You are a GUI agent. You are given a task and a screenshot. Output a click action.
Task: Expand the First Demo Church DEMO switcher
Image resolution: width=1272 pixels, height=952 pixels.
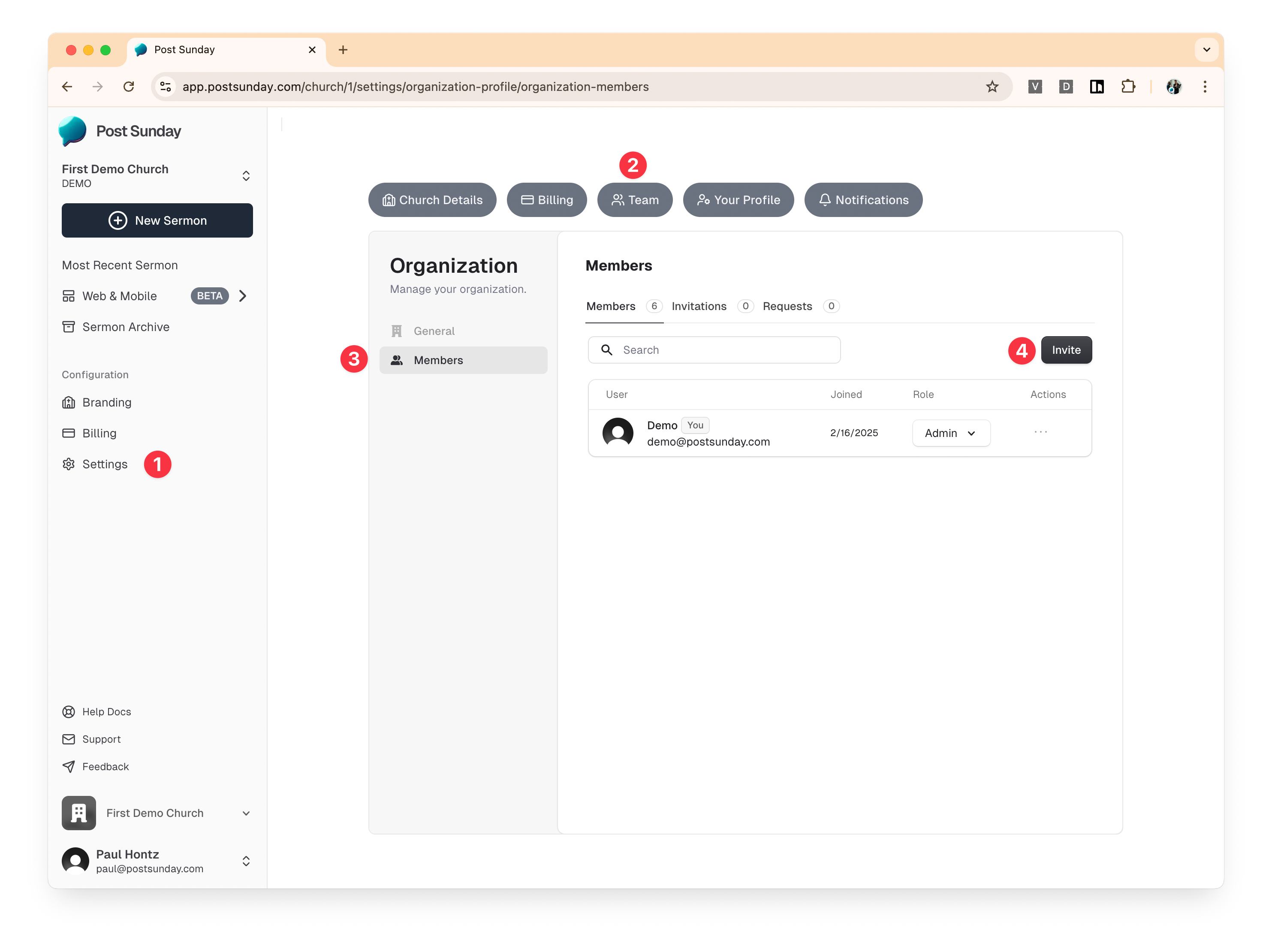tap(246, 176)
